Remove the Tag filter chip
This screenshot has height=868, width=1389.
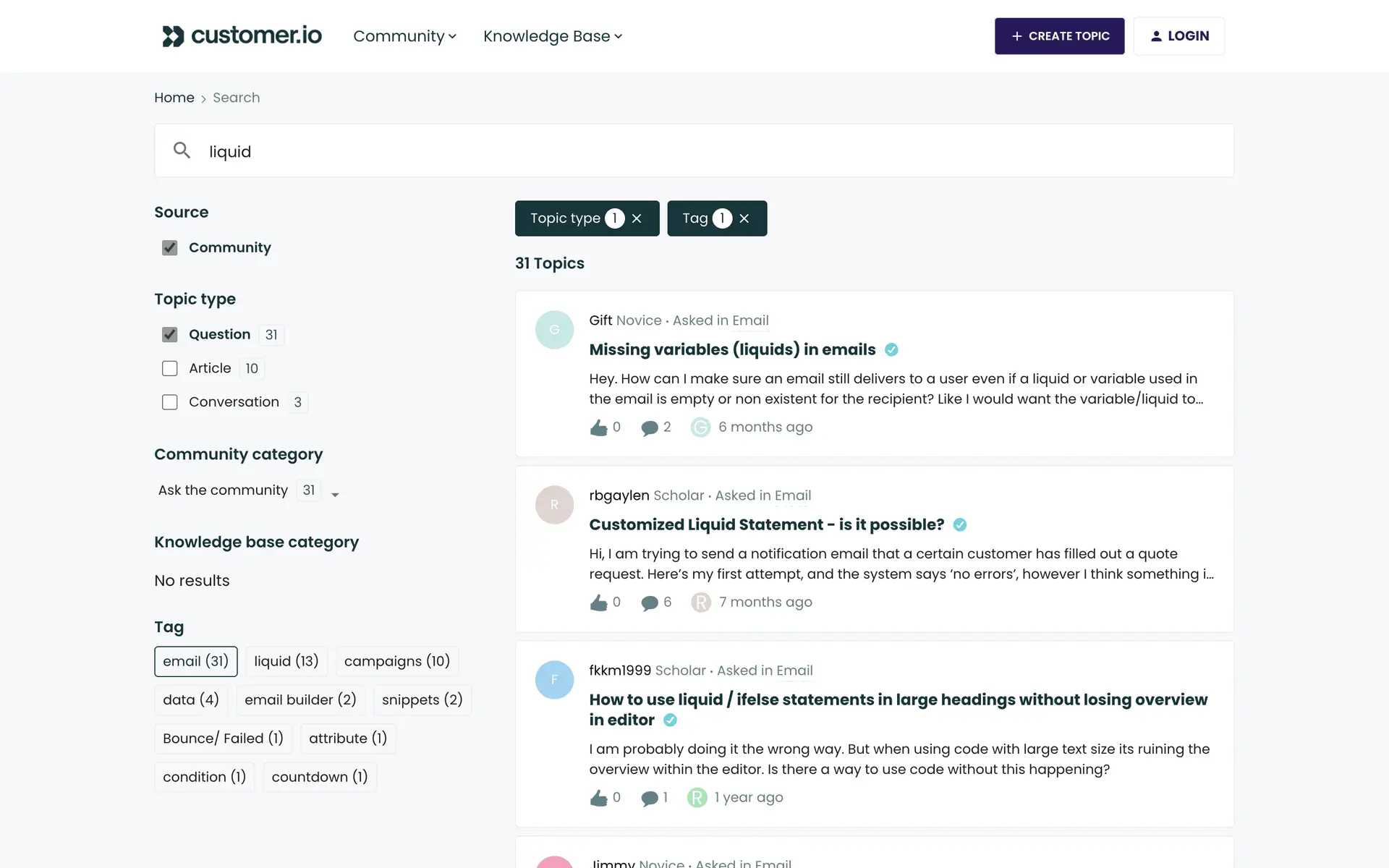pyautogui.click(x=744, y=218)
